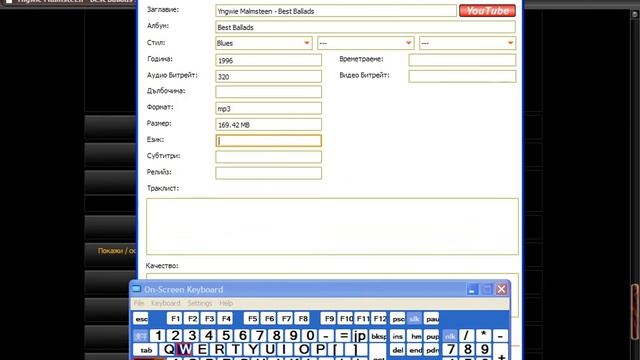This screenshot has width=640, height=360.
Task: Click the Релийз input field
Action: point(269,173)
